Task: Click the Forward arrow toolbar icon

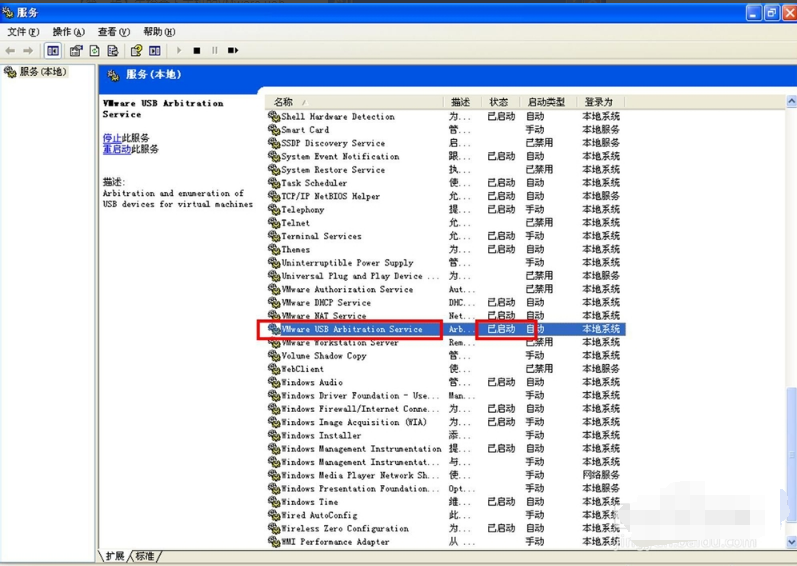Action: 28,50
